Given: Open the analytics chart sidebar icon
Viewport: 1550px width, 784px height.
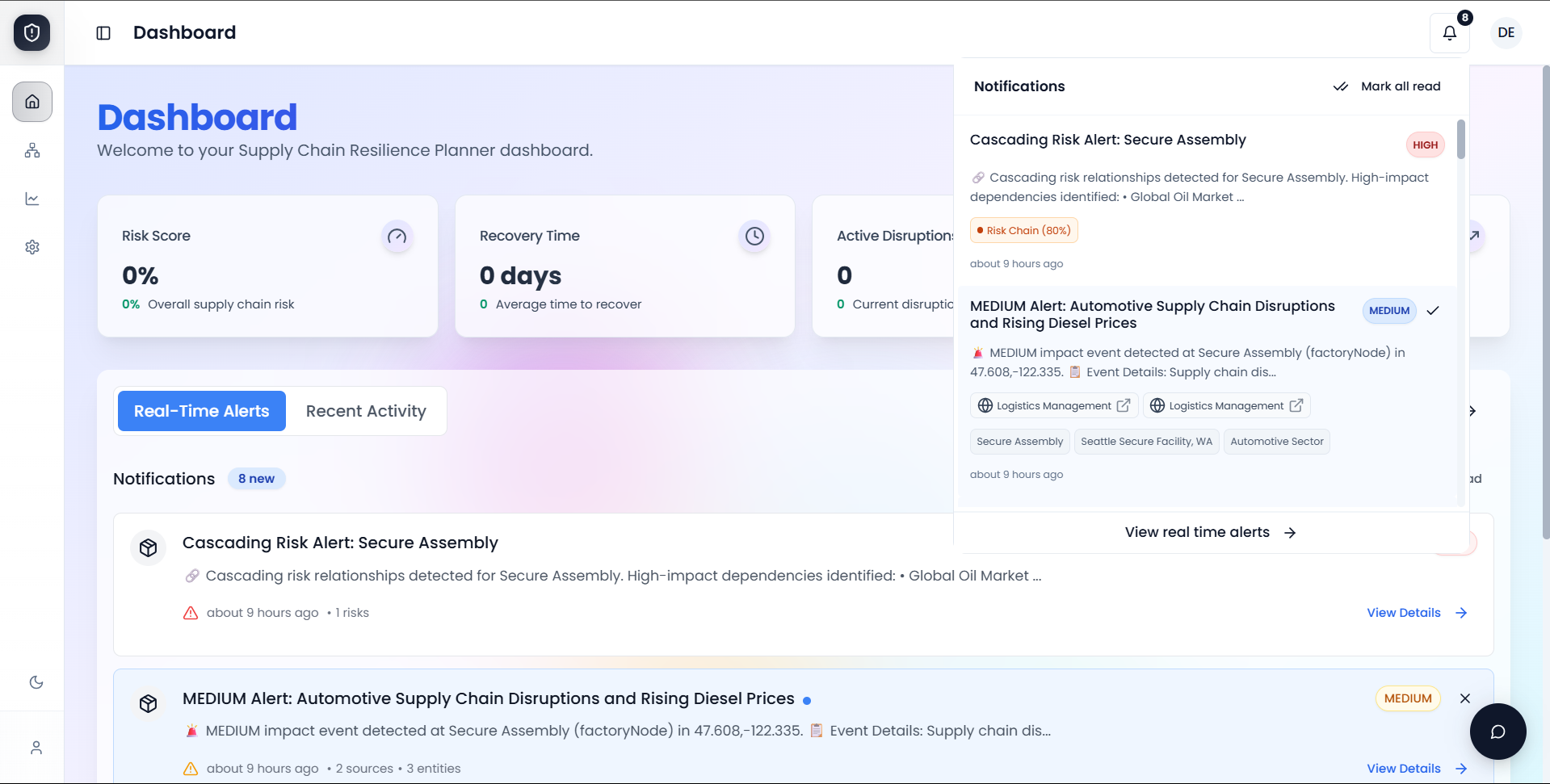Looking at the screenshot, I should point(32,199).
